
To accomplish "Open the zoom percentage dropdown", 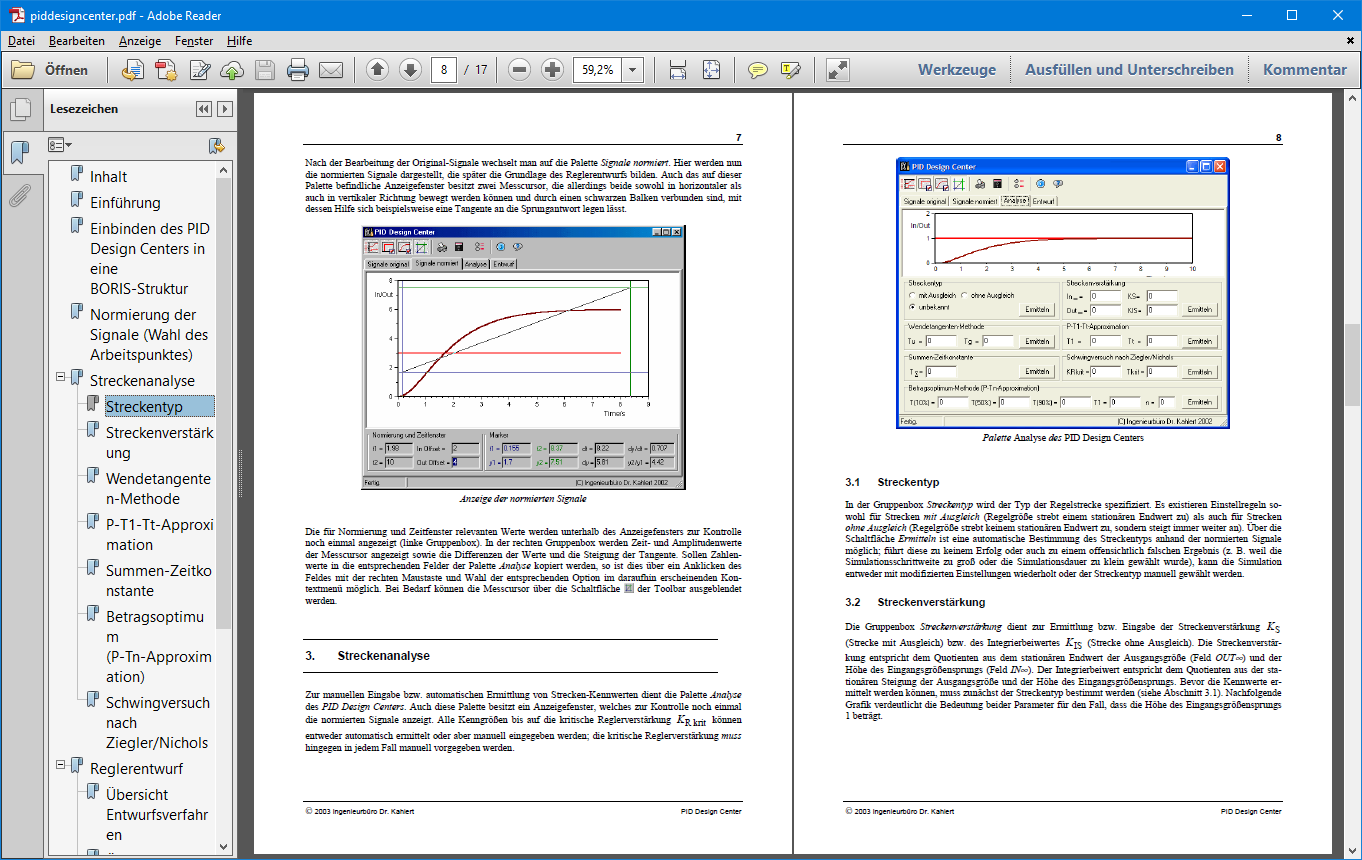I will 632,70.
